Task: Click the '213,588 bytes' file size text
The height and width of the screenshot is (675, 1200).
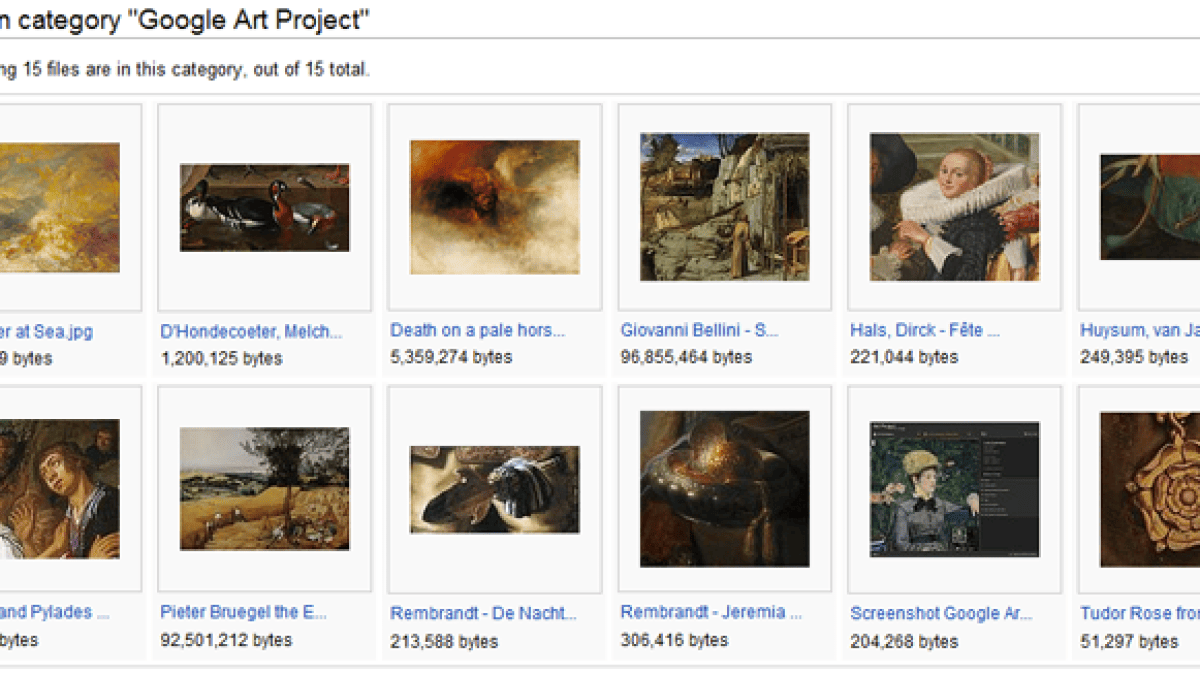Action: coord(444,640)
